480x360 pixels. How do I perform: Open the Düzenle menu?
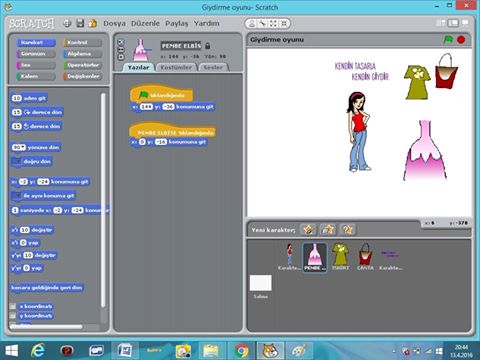[x=145, y=23]
